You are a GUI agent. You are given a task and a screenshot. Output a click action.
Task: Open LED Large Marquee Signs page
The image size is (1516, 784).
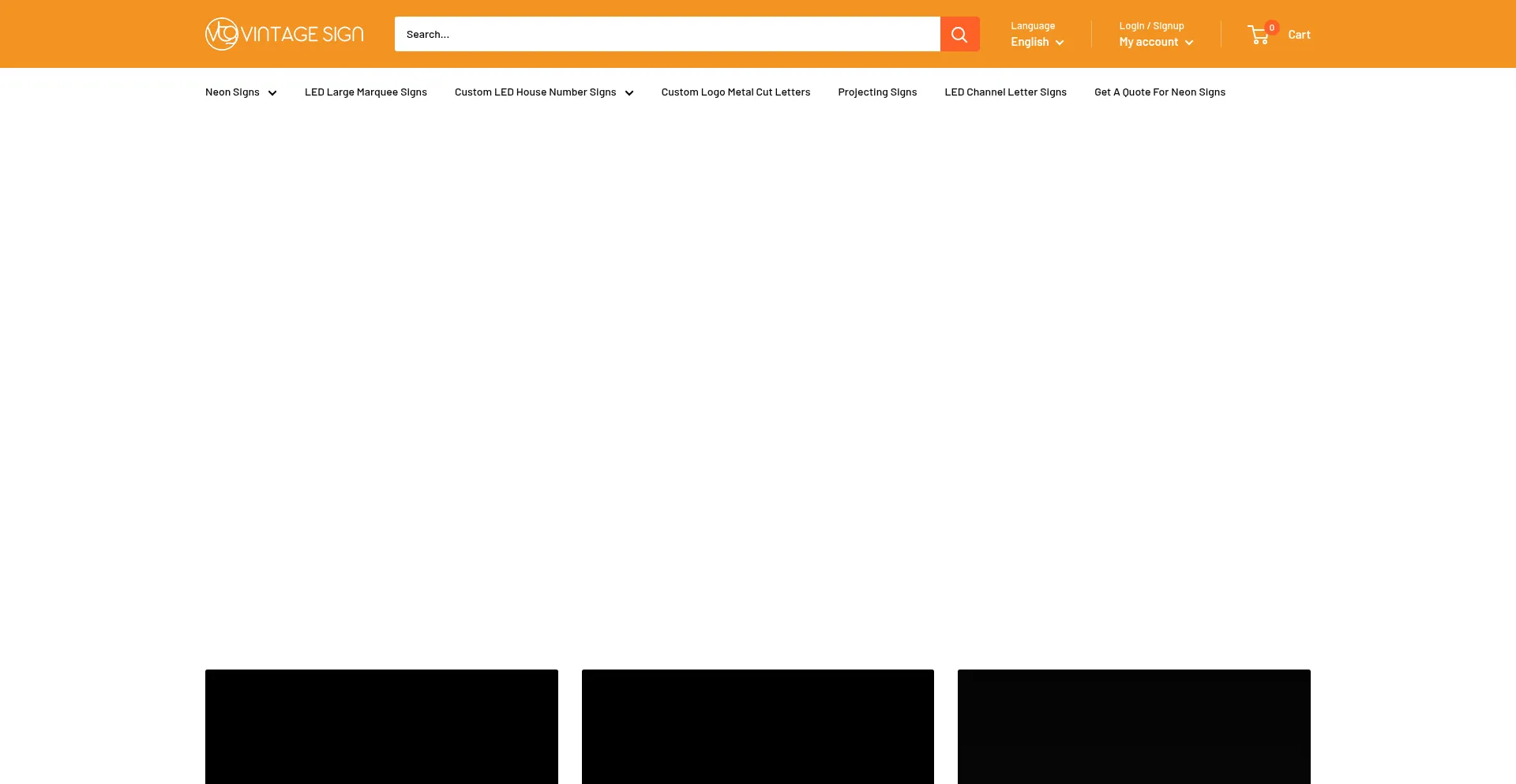[366, 92]
